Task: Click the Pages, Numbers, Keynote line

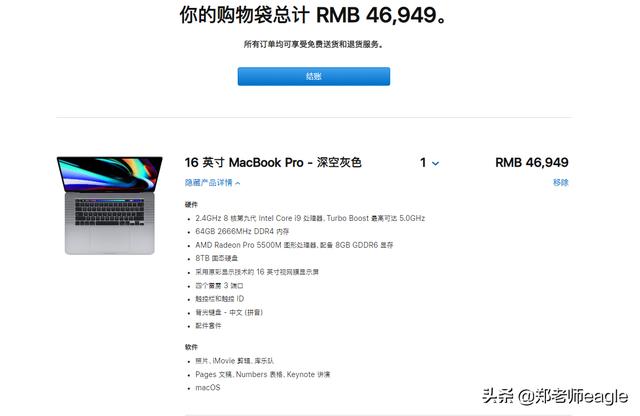Action: click(x=262, y=374)
